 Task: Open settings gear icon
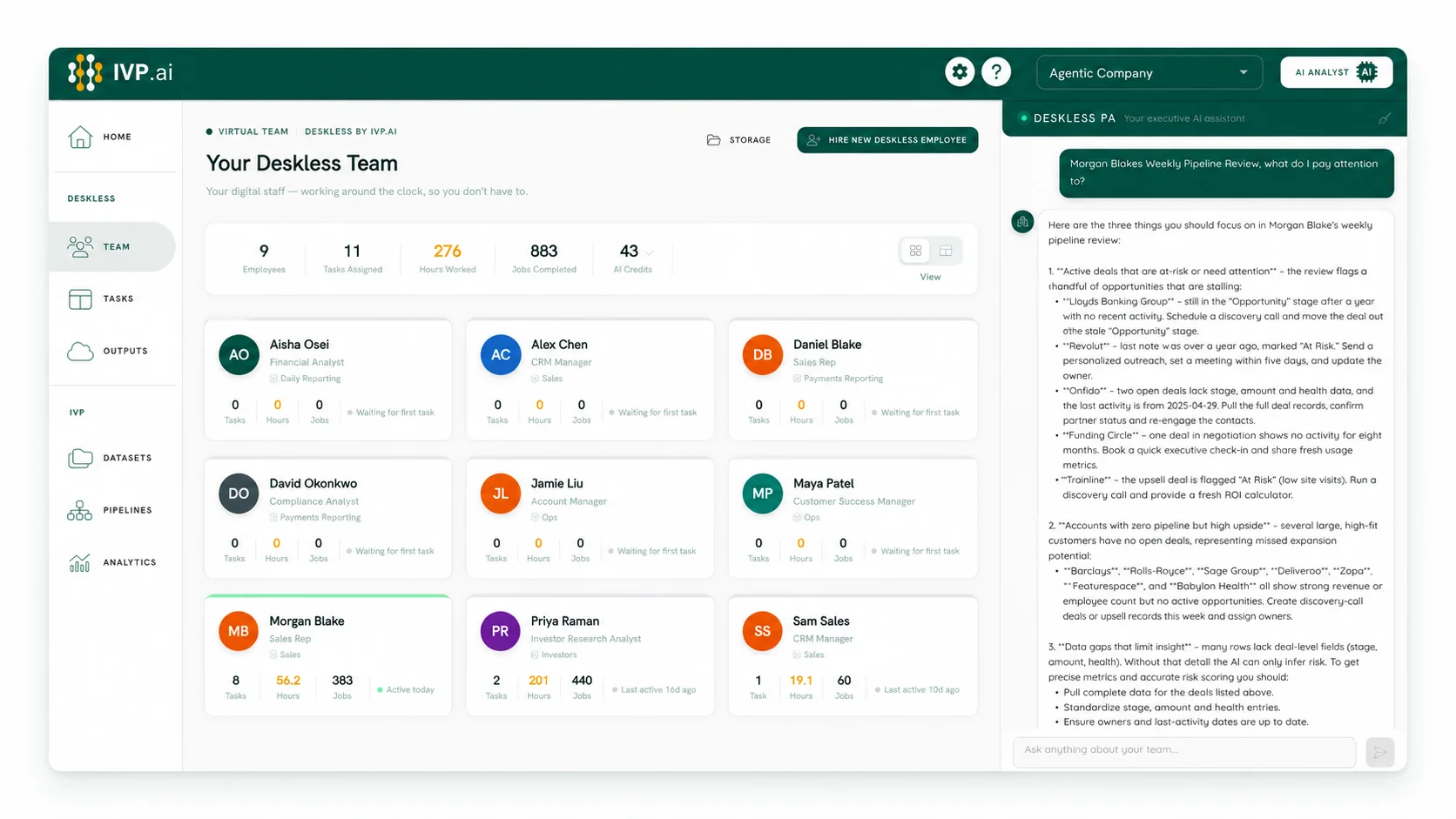pyautogui.click(x=960, y=72)
